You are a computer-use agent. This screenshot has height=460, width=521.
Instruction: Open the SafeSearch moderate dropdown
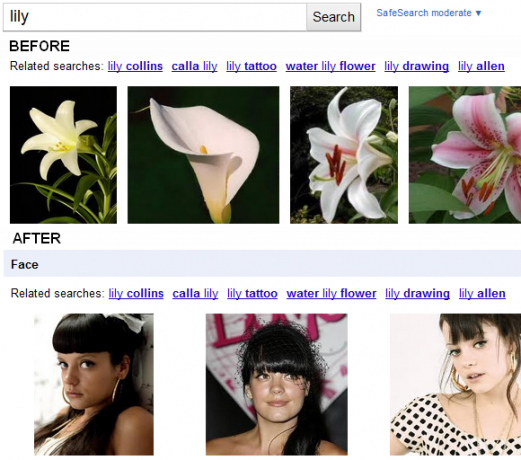(x=429, y=13)
